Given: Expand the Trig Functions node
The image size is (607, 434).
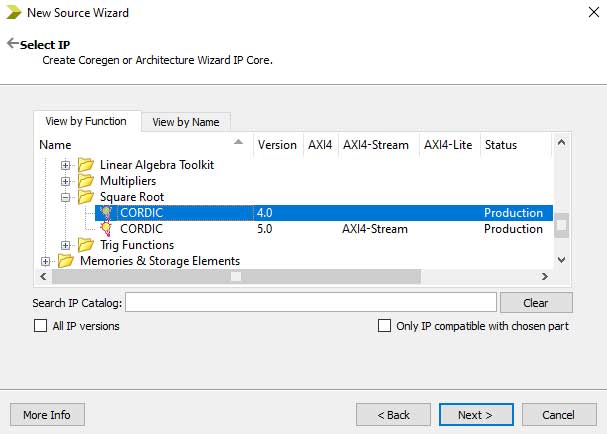Looking at the screenshot, I should click(x=66, y=245).
